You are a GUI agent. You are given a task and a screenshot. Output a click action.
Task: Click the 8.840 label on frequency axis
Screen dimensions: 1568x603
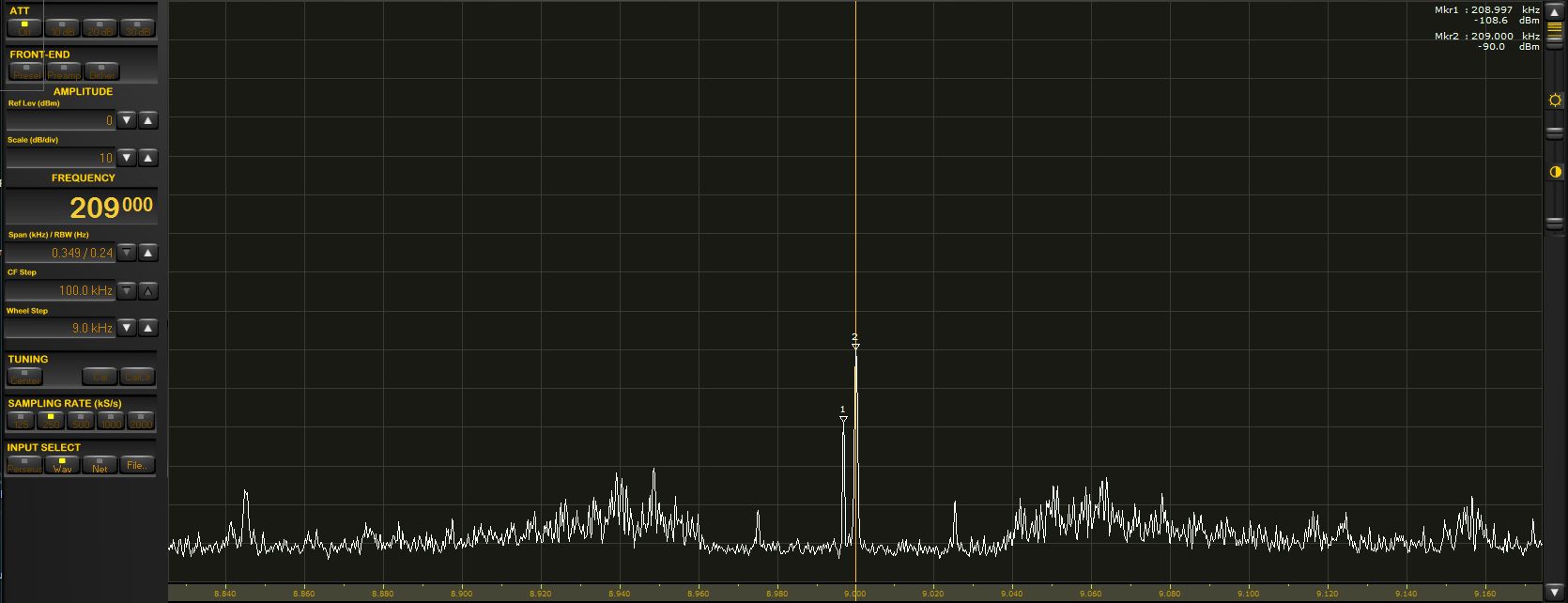point(225,594)
